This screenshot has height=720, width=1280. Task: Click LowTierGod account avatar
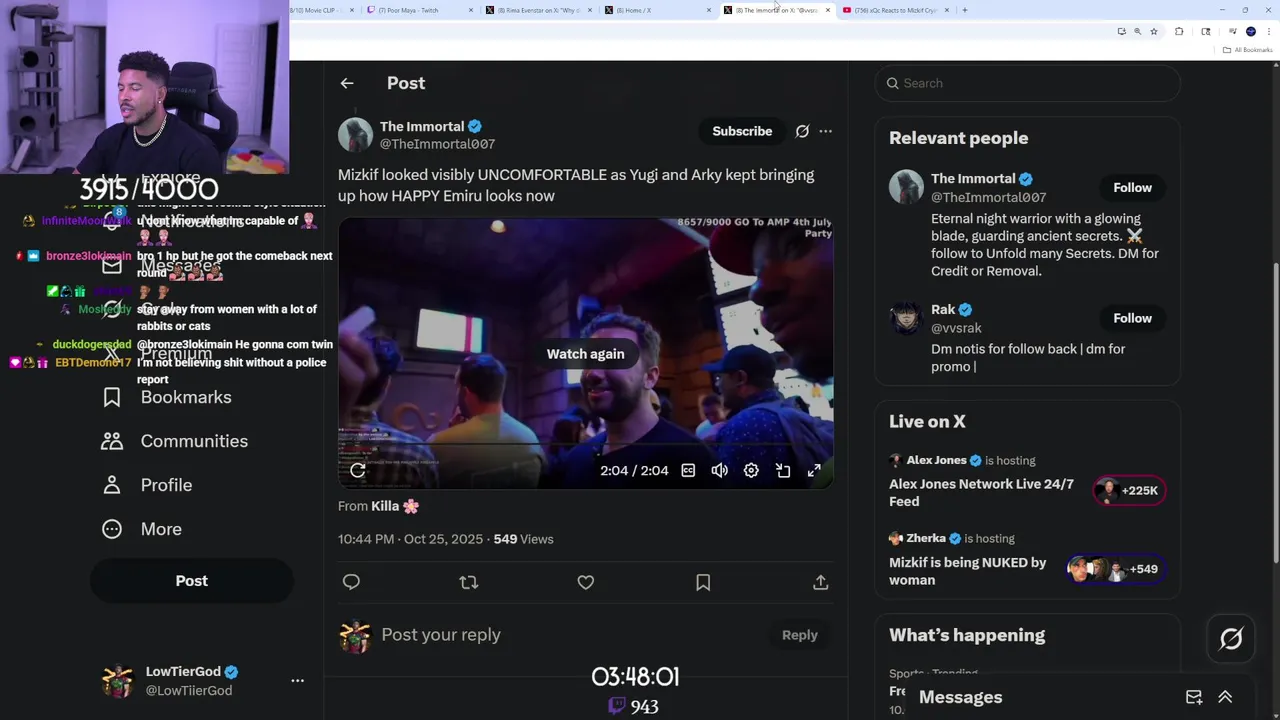[x=118, y=681]
